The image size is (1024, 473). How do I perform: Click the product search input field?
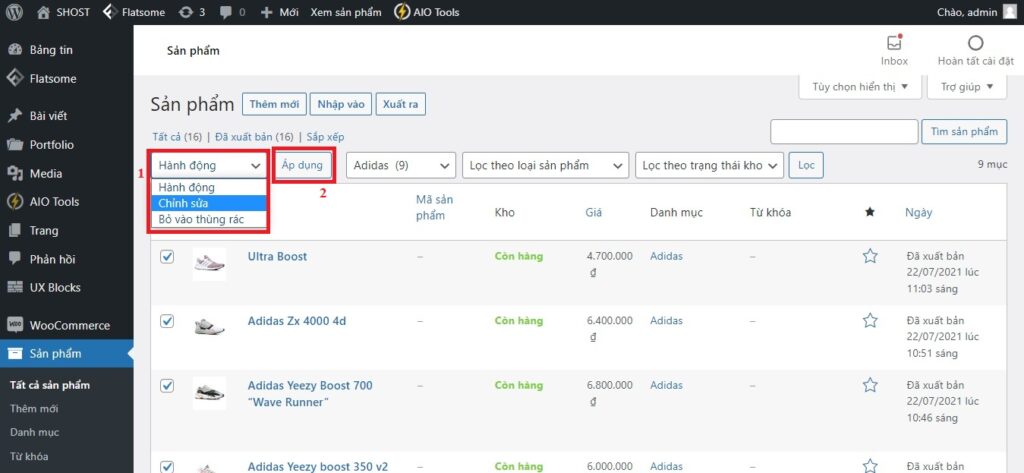[x=844, y=132]
